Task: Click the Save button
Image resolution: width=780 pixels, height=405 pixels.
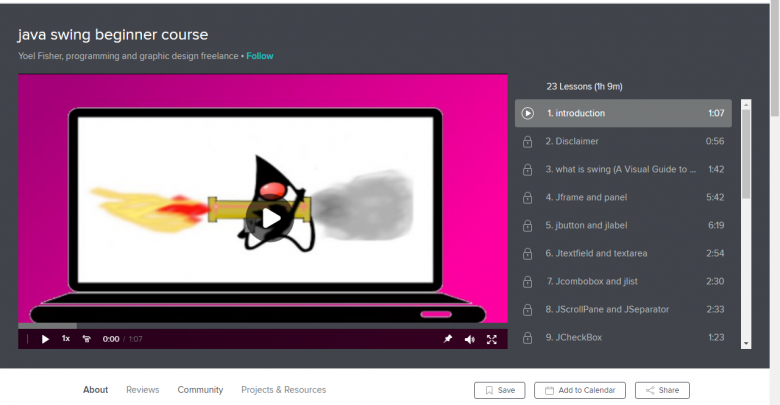Action: [499, 391]
